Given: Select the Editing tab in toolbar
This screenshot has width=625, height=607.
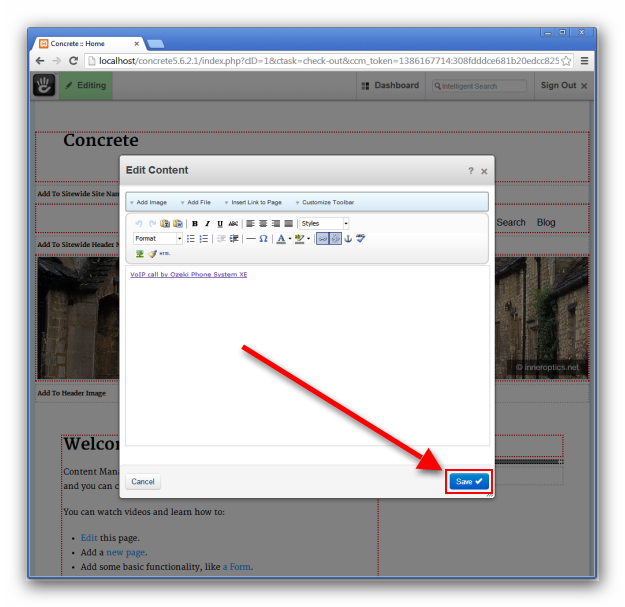Looking at the screenshot, I should 86,86.
